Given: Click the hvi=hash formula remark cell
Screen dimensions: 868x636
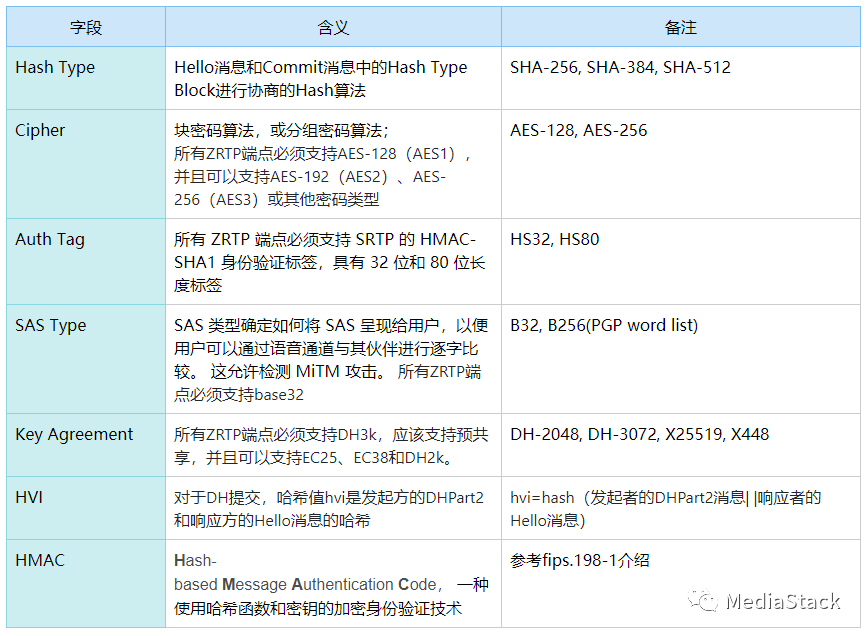Looking at the screenshot, I should [665, 508].
